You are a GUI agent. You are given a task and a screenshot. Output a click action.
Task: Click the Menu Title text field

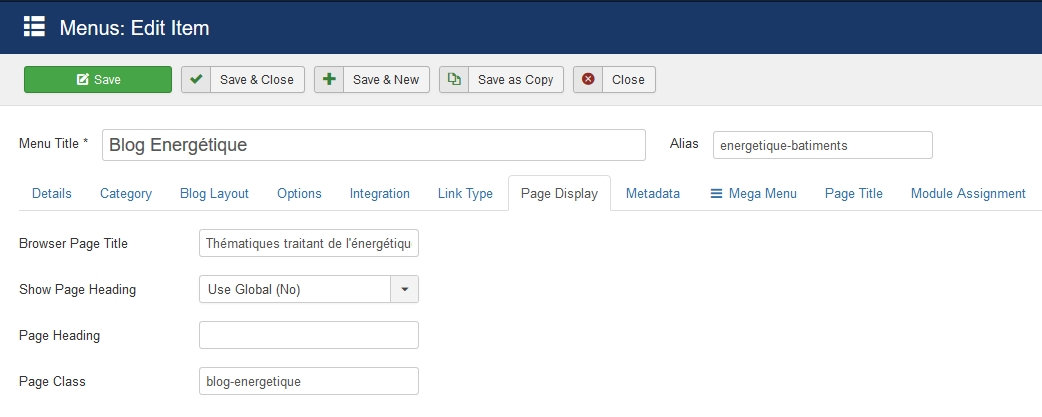[374, 145]
